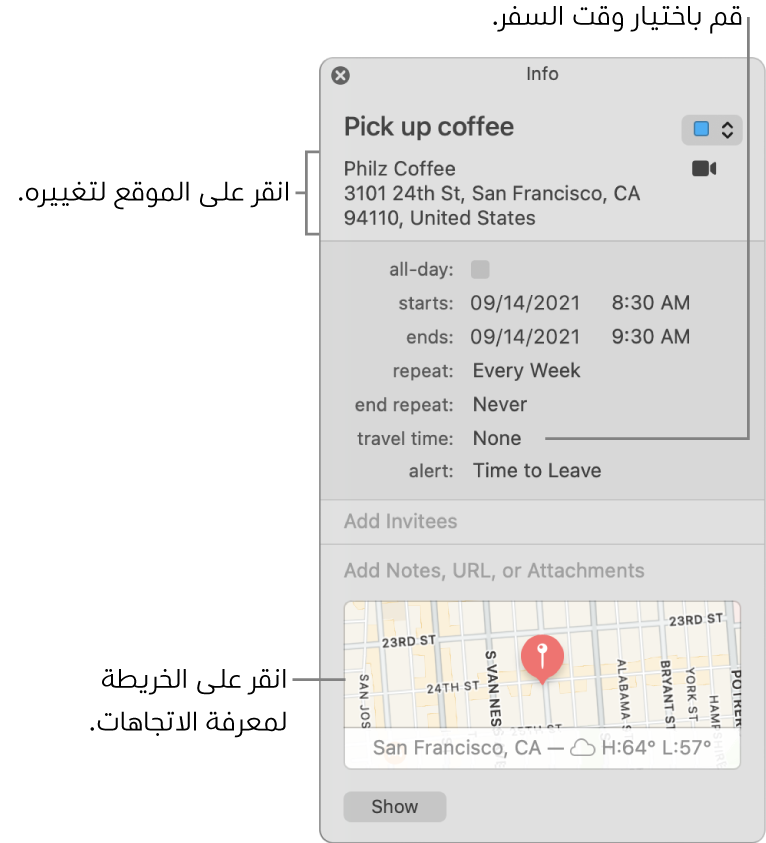This screenshot has height=843, width=766.
Task: Select the end time 9:30 AM
Action: point(650,337)
